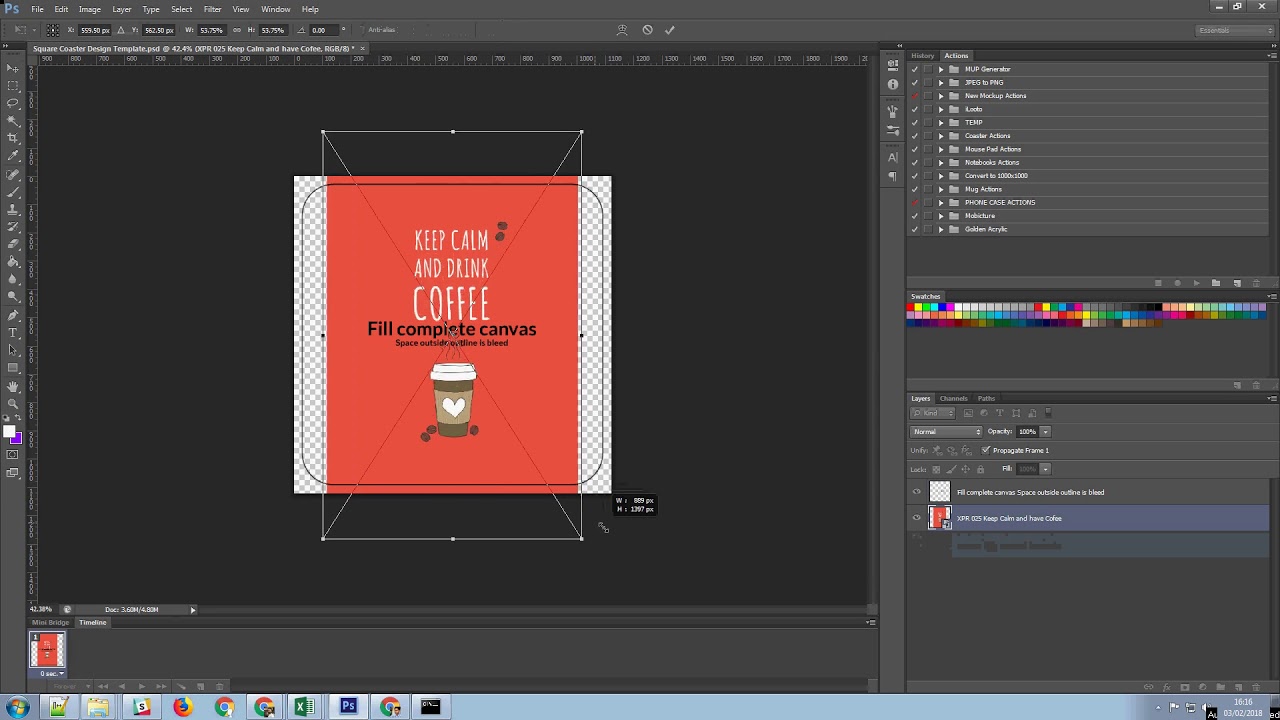Select the Lasso tool
The image size is (1280, 720).
(13, 103)
